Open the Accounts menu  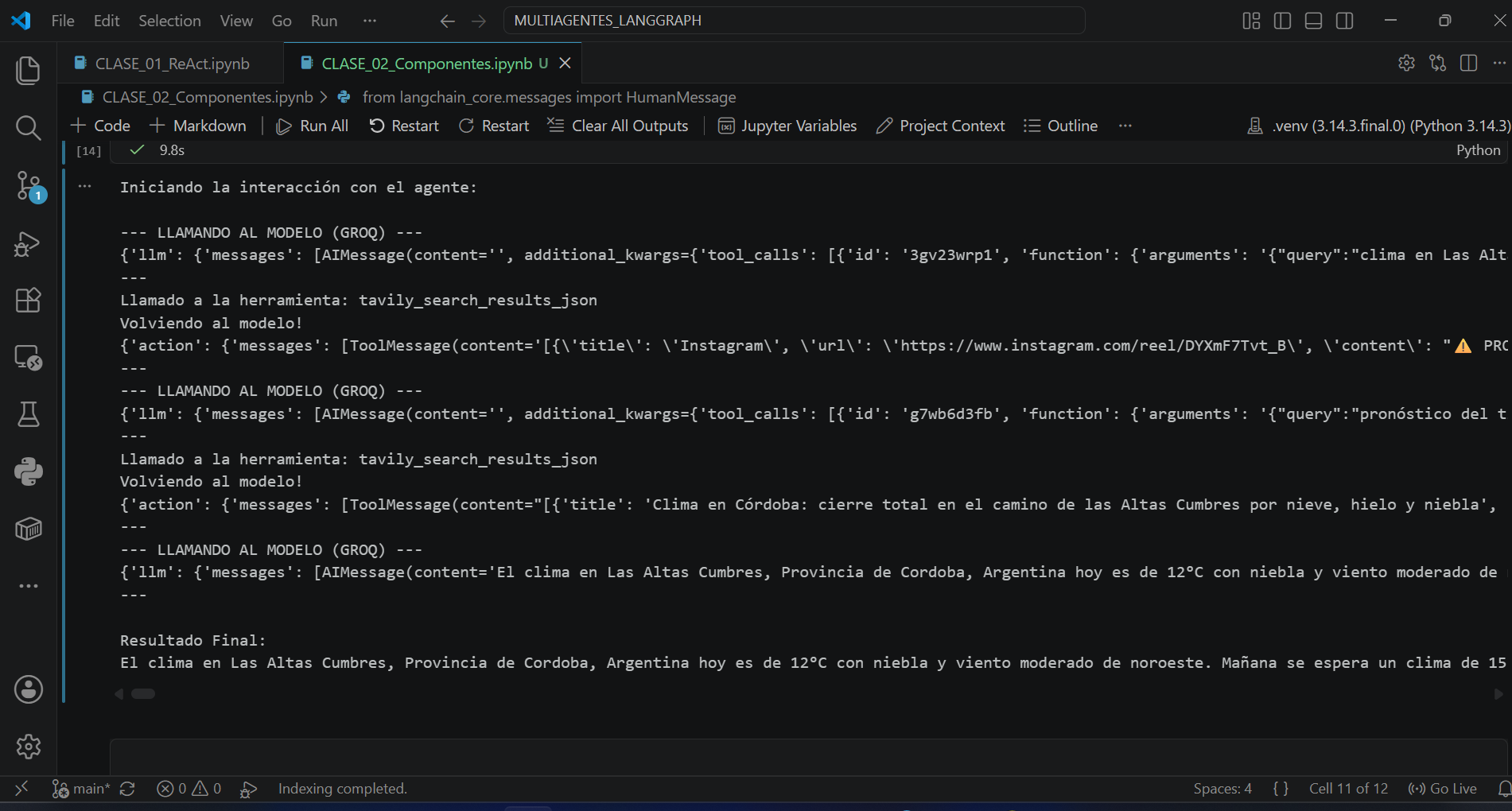coord(29,689)
